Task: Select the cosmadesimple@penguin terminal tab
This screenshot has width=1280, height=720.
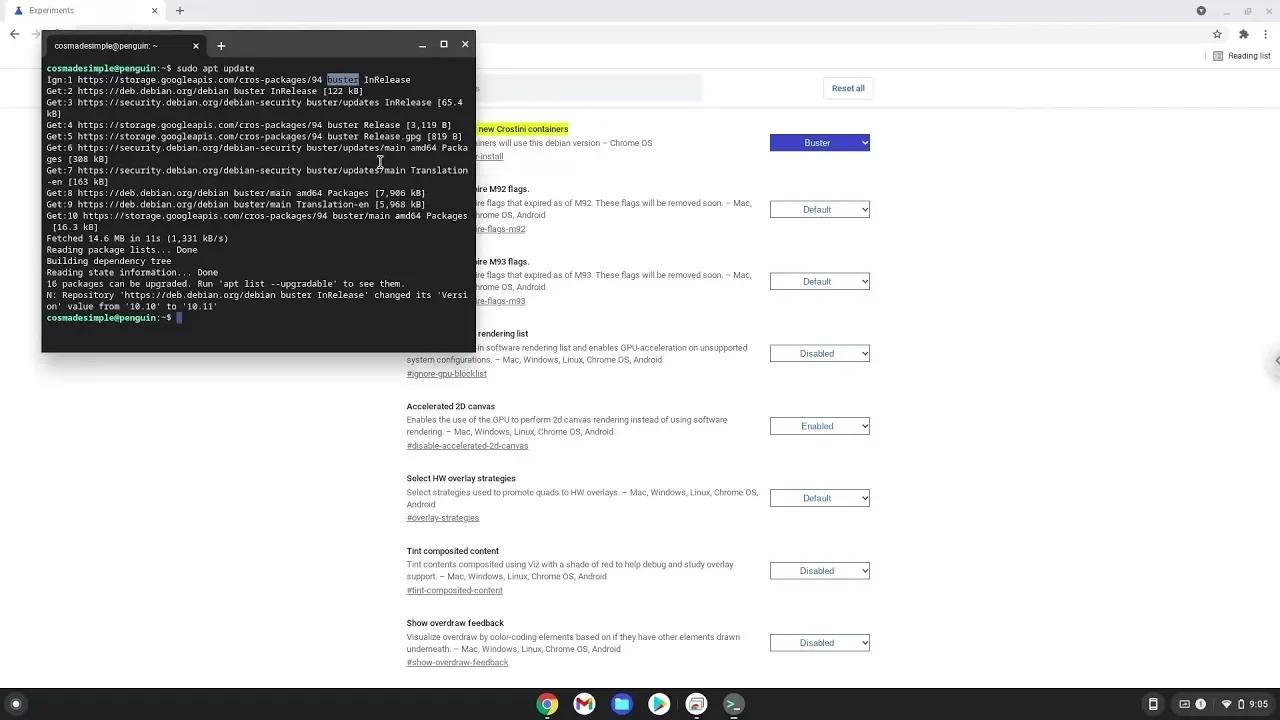Action: click(x=124, y=45)
